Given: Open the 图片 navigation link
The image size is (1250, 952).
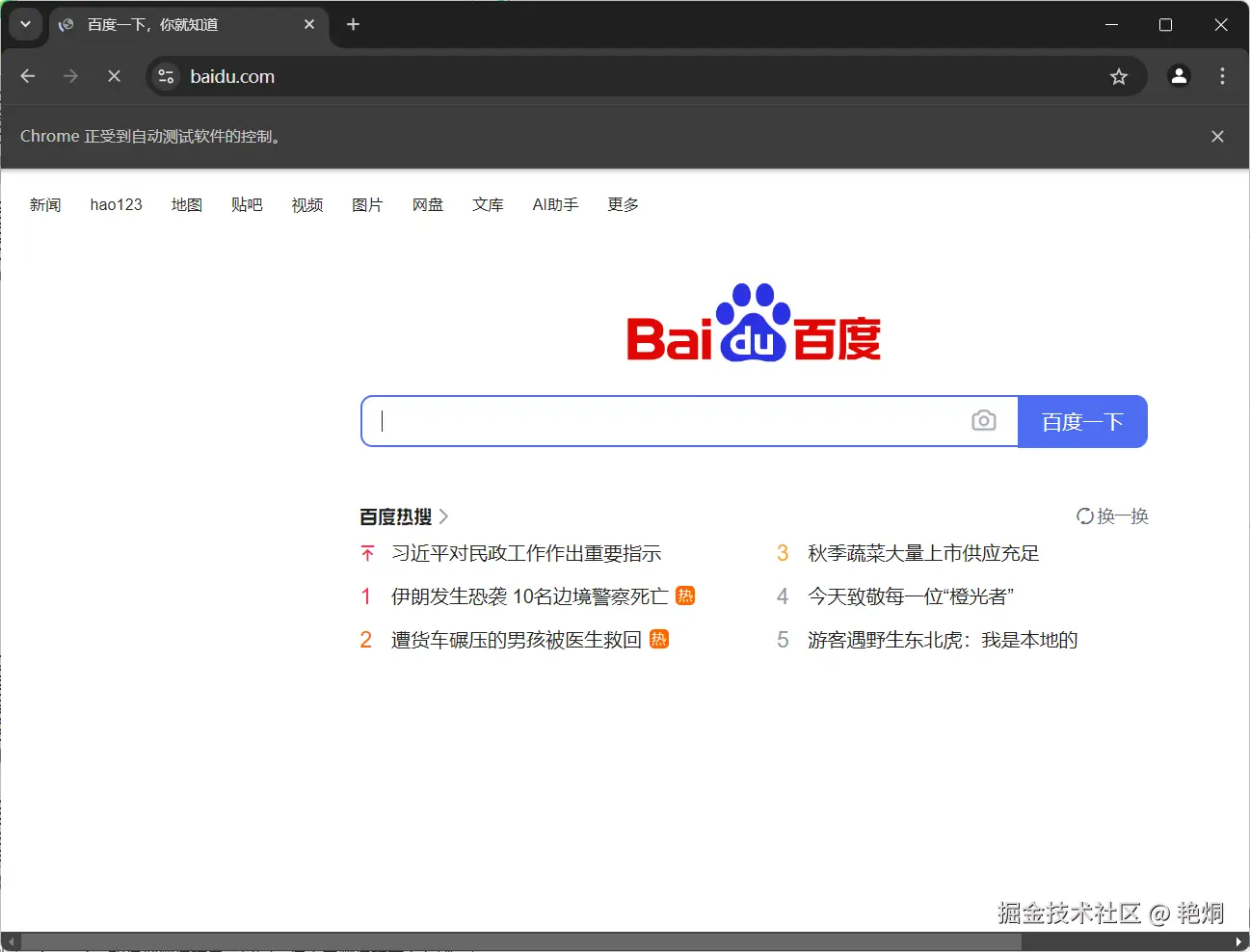Looking at the screenshot, I should pos(367,204).
